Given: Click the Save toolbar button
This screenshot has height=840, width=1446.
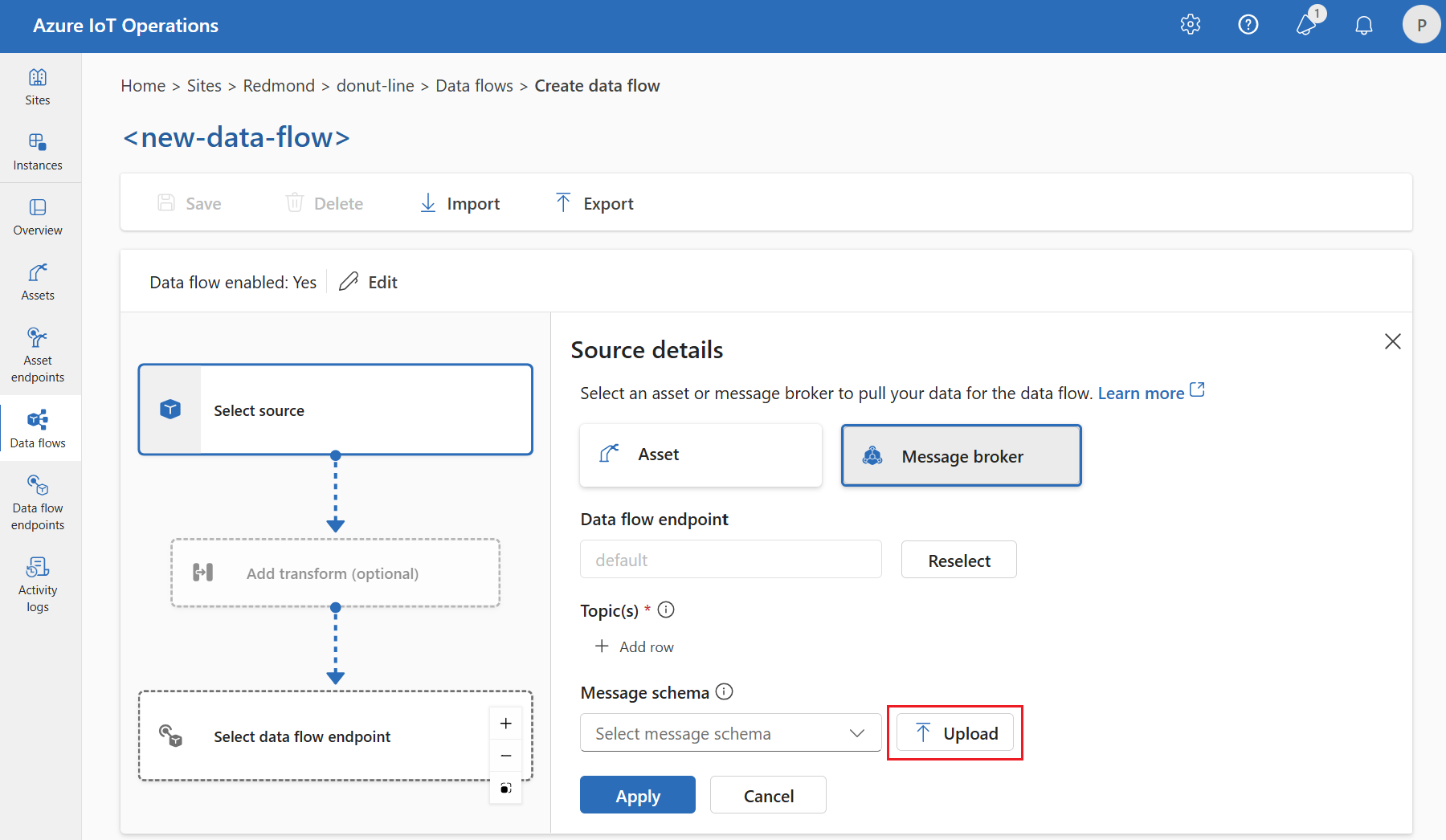Looking at the screenshot, I should point(190,203).
